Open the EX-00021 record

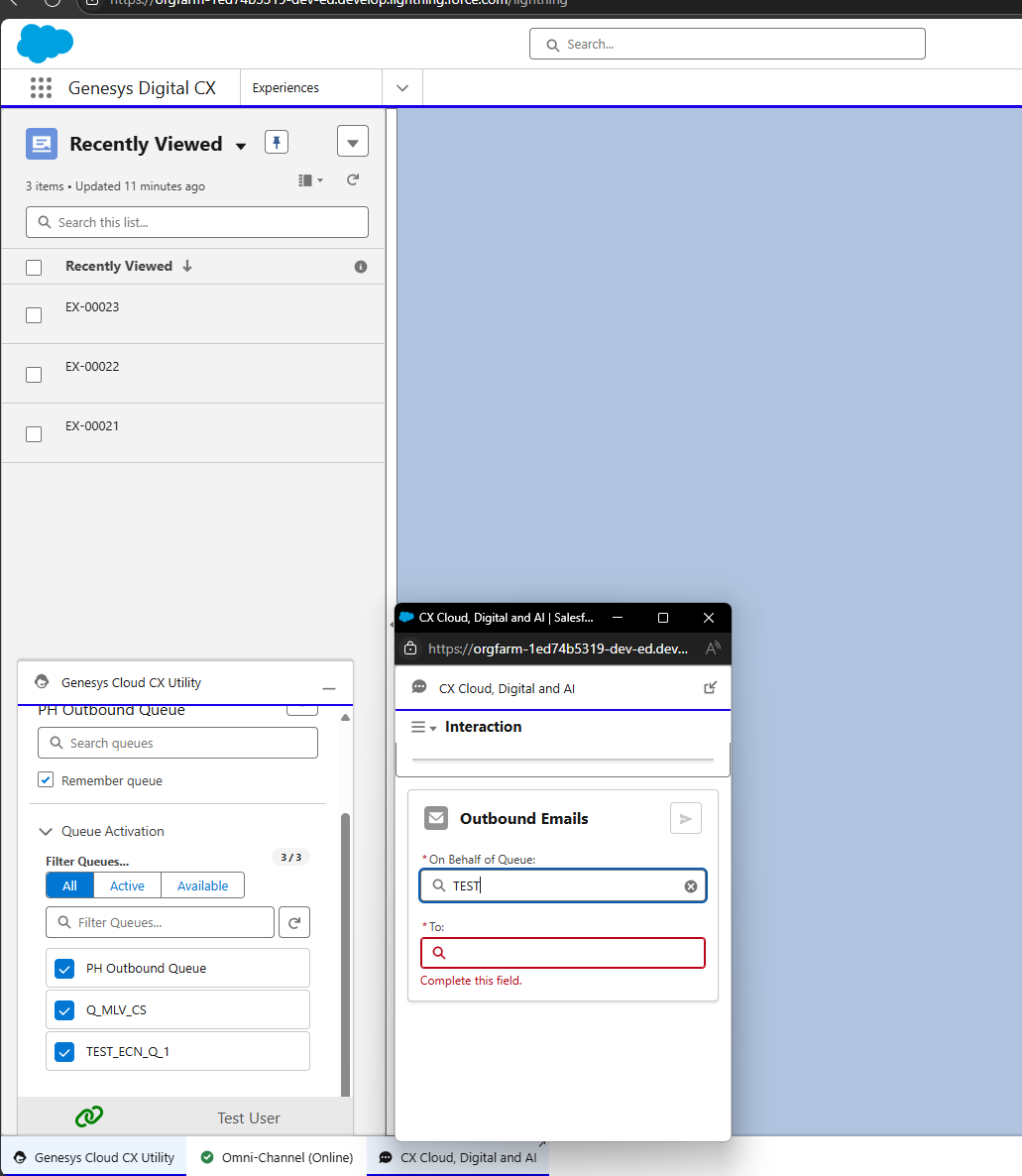pos(92,426)
